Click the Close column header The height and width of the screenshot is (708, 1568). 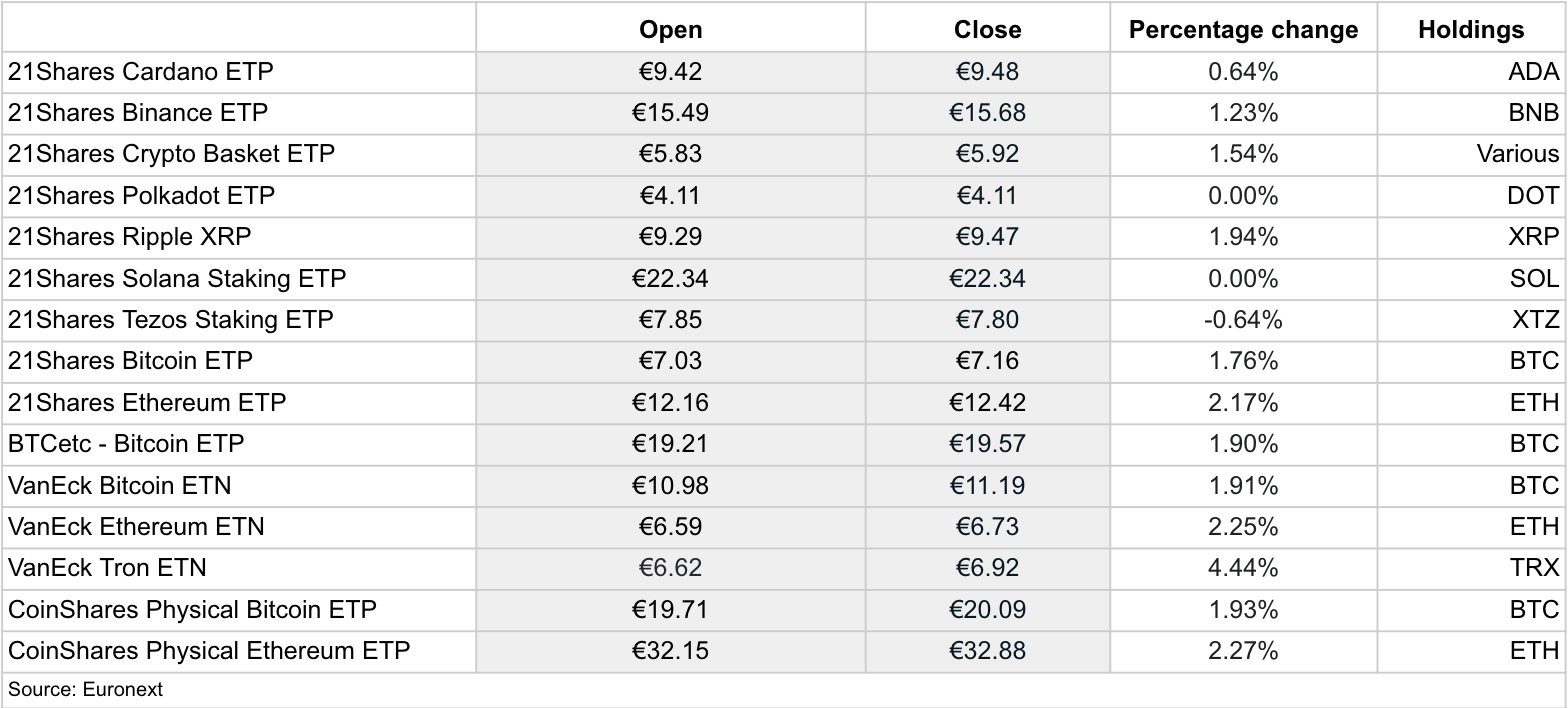click(988, 29)
